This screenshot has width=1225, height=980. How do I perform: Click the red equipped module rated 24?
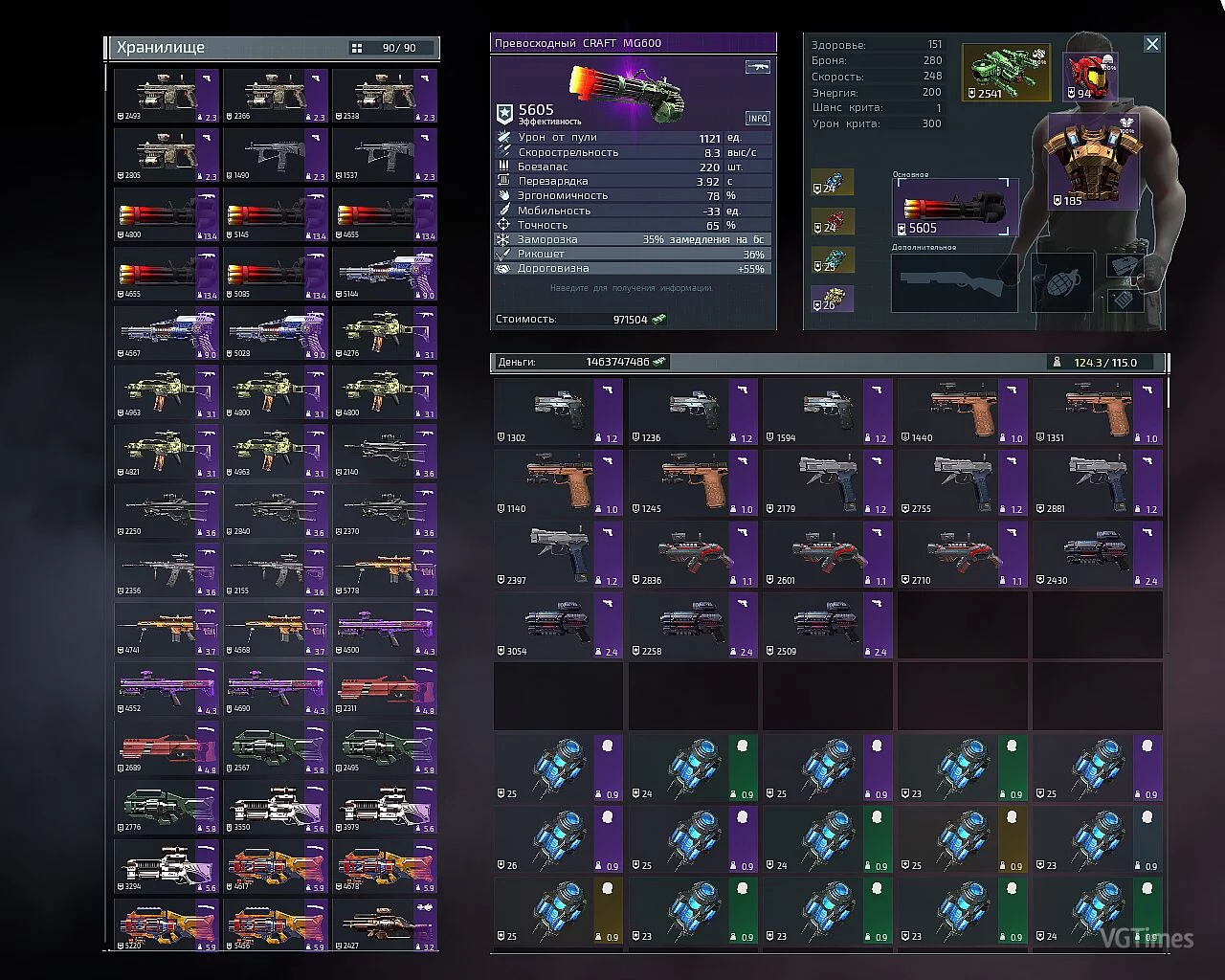pyautogui.click(x=832, y=221)
